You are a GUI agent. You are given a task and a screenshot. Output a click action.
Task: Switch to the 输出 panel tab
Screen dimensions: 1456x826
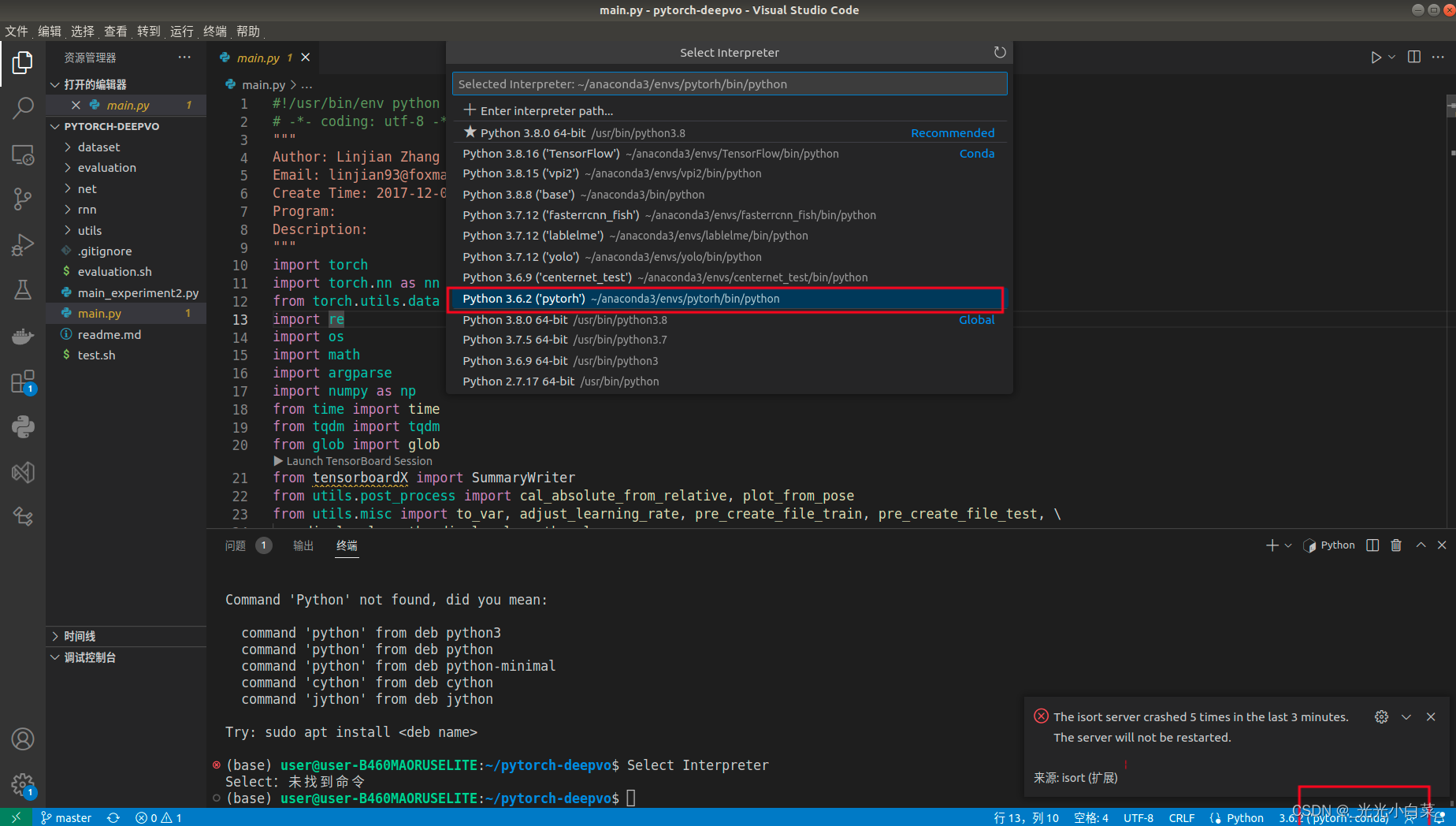(x=303, y=545)
